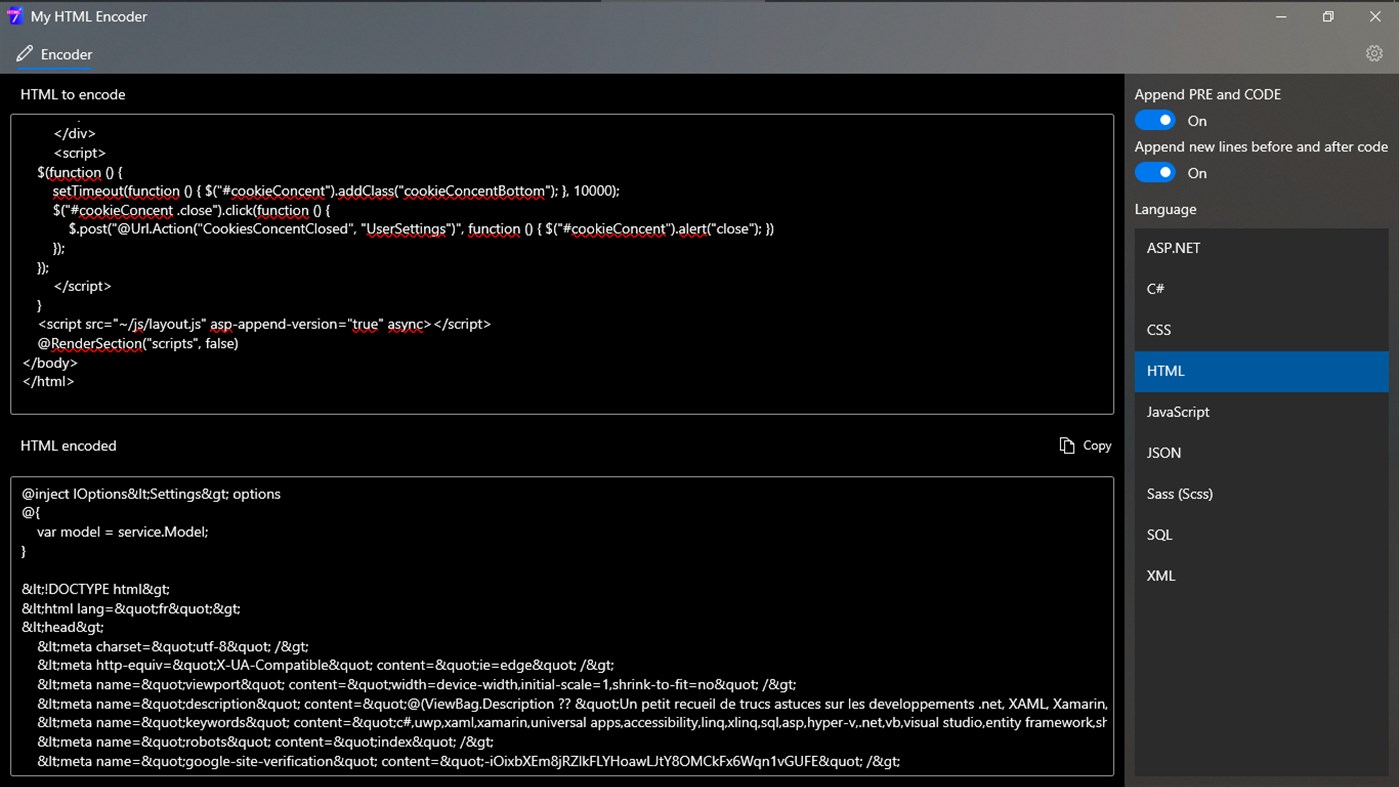This screenshot has width=1399, height=787.
Task: Click the My HTML Encoder app icon
Action: [x=15, y=16]
